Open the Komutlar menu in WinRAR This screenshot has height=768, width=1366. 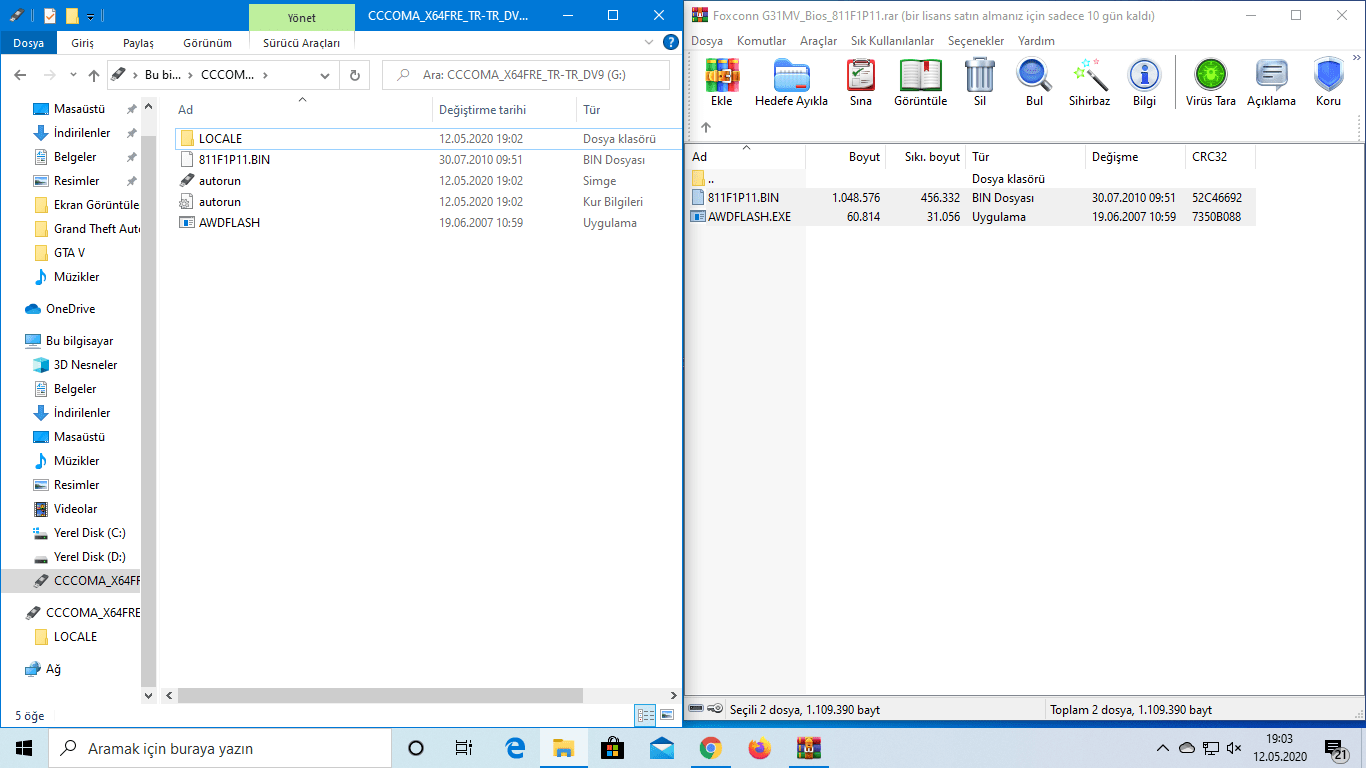(762, 41)
